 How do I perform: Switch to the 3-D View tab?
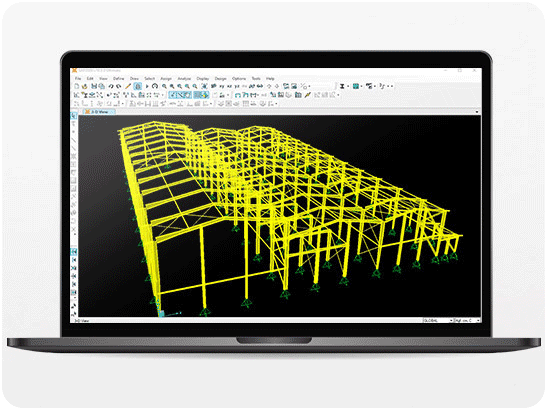click(x=99, y=112)
